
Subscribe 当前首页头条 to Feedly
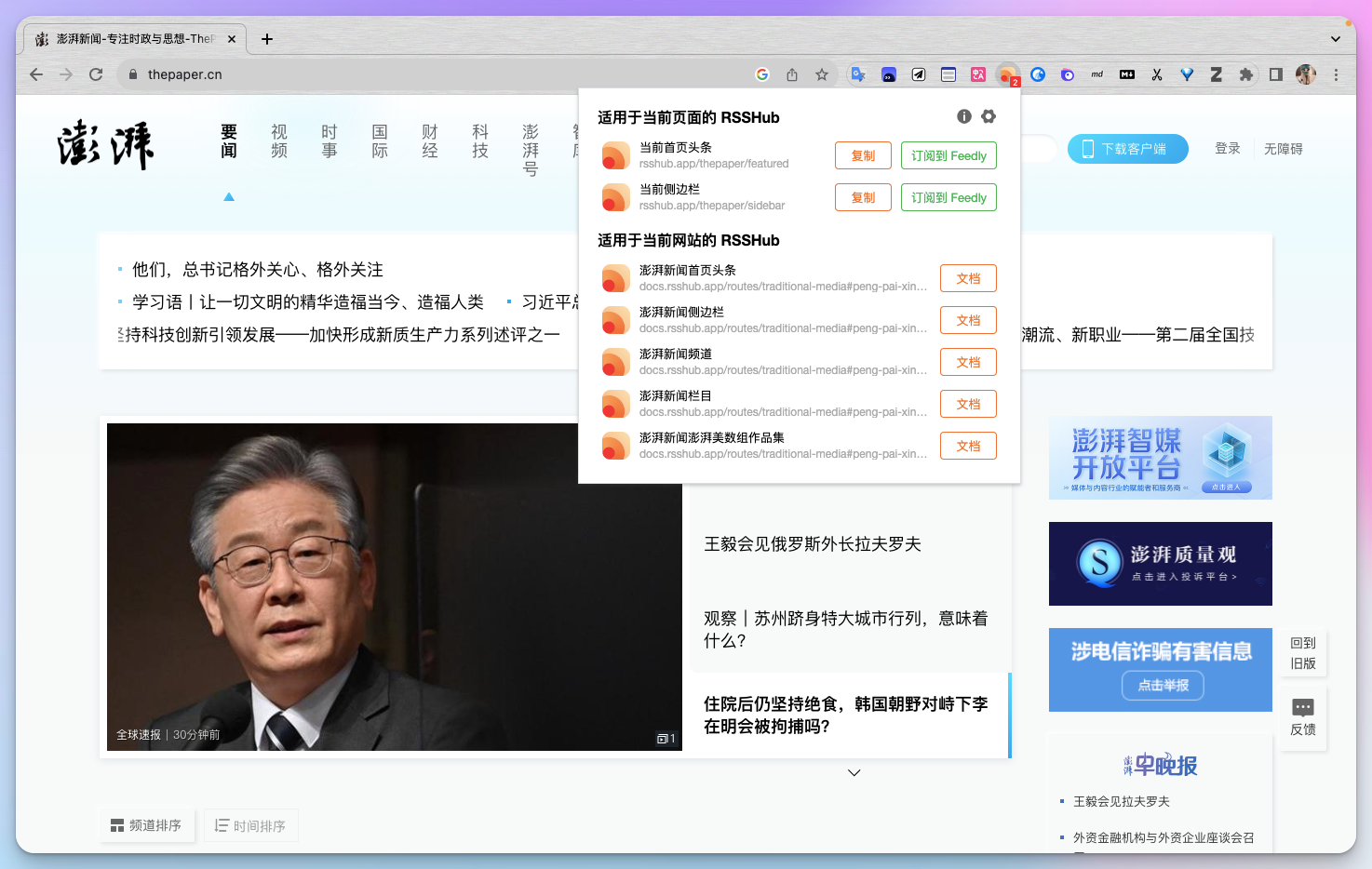948,155
